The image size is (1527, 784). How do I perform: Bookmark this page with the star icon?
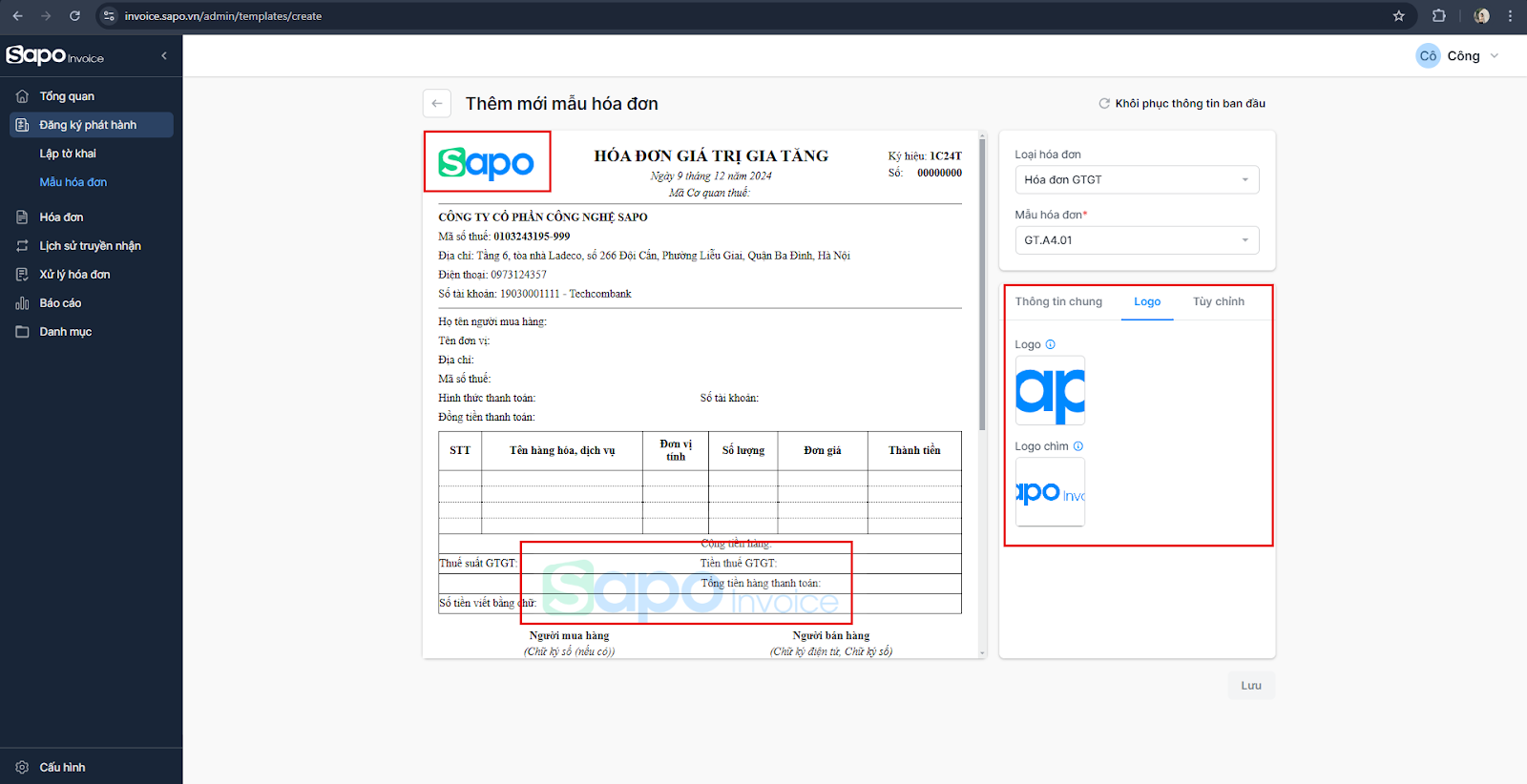pos(1399,16)
